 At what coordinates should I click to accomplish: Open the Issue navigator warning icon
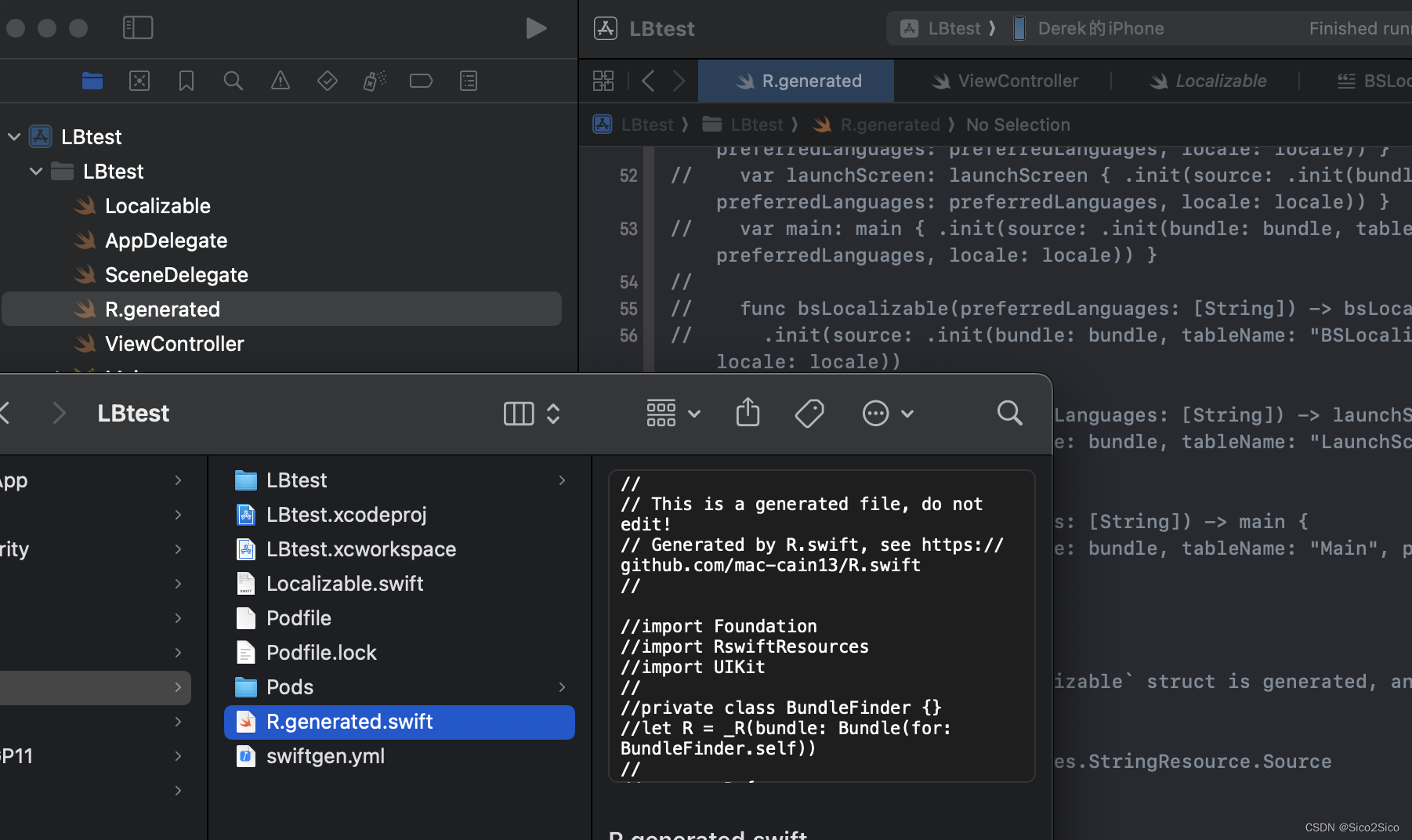pyautogui.click(x=281, y=81)
